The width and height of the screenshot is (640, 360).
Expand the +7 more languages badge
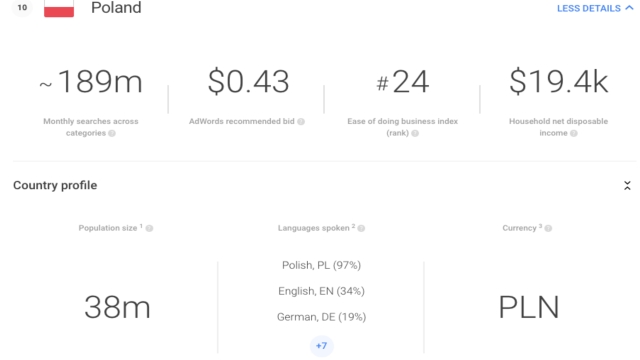(x=322, y=346)
